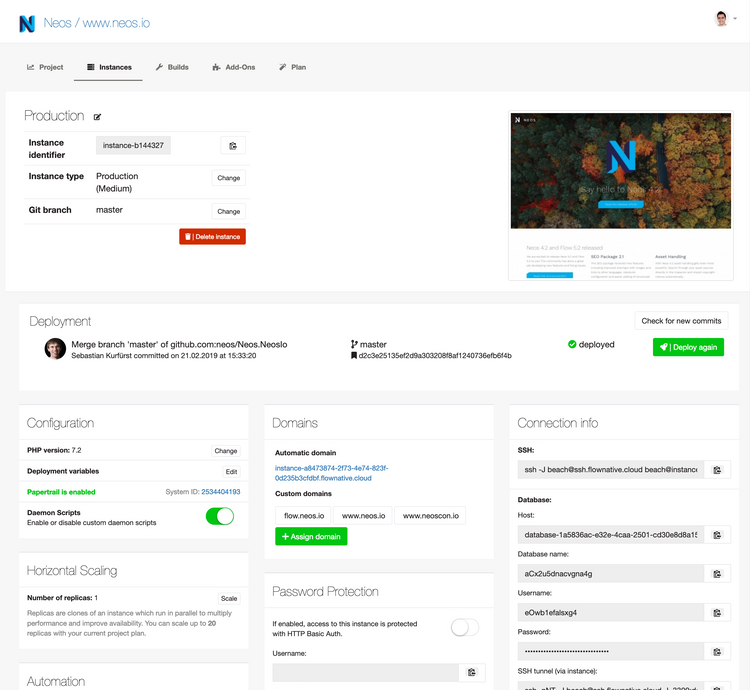Open Papertrail System ID 2534404193 link
The image size is (750, 690).
click(221, 492)
